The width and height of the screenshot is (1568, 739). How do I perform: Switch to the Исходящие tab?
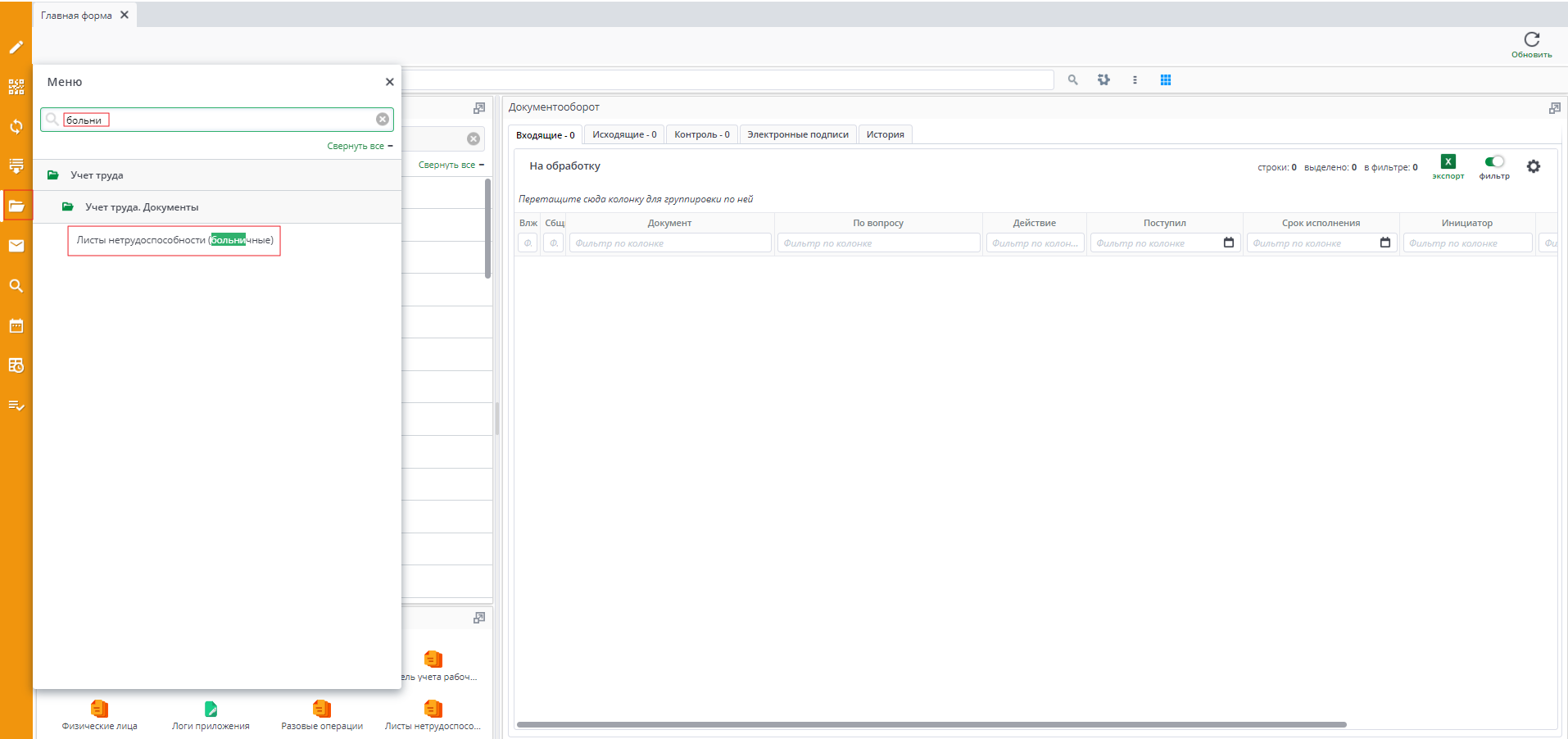coord(623,135)
